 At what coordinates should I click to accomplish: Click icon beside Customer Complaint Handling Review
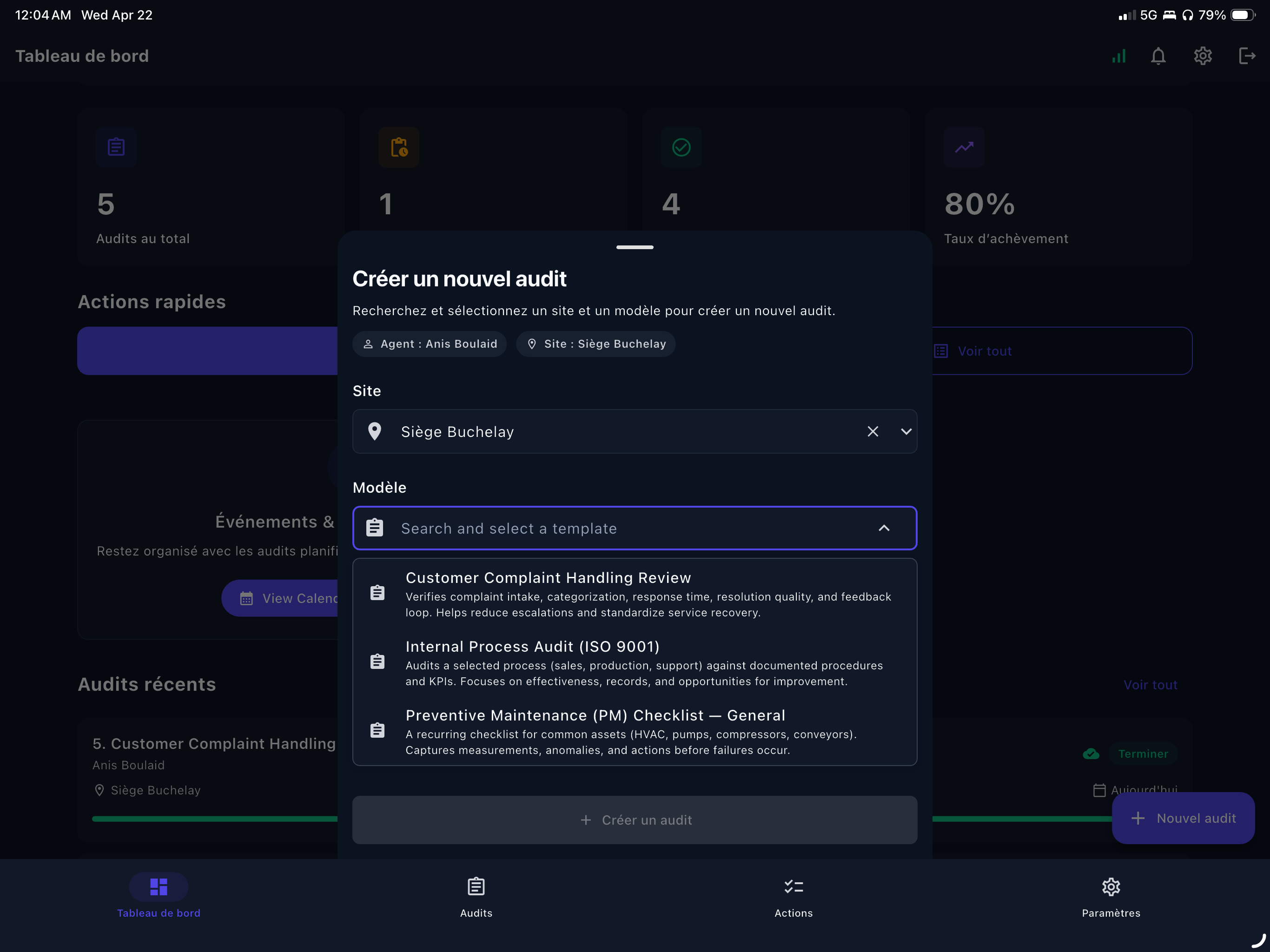(377, 593)
